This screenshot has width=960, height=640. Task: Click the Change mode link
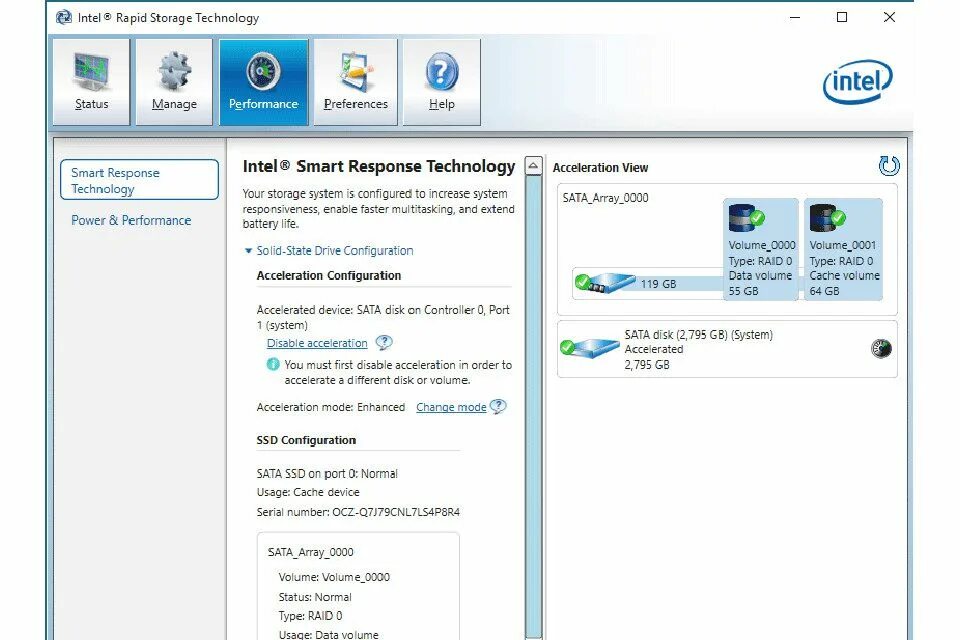coord(451,407)
